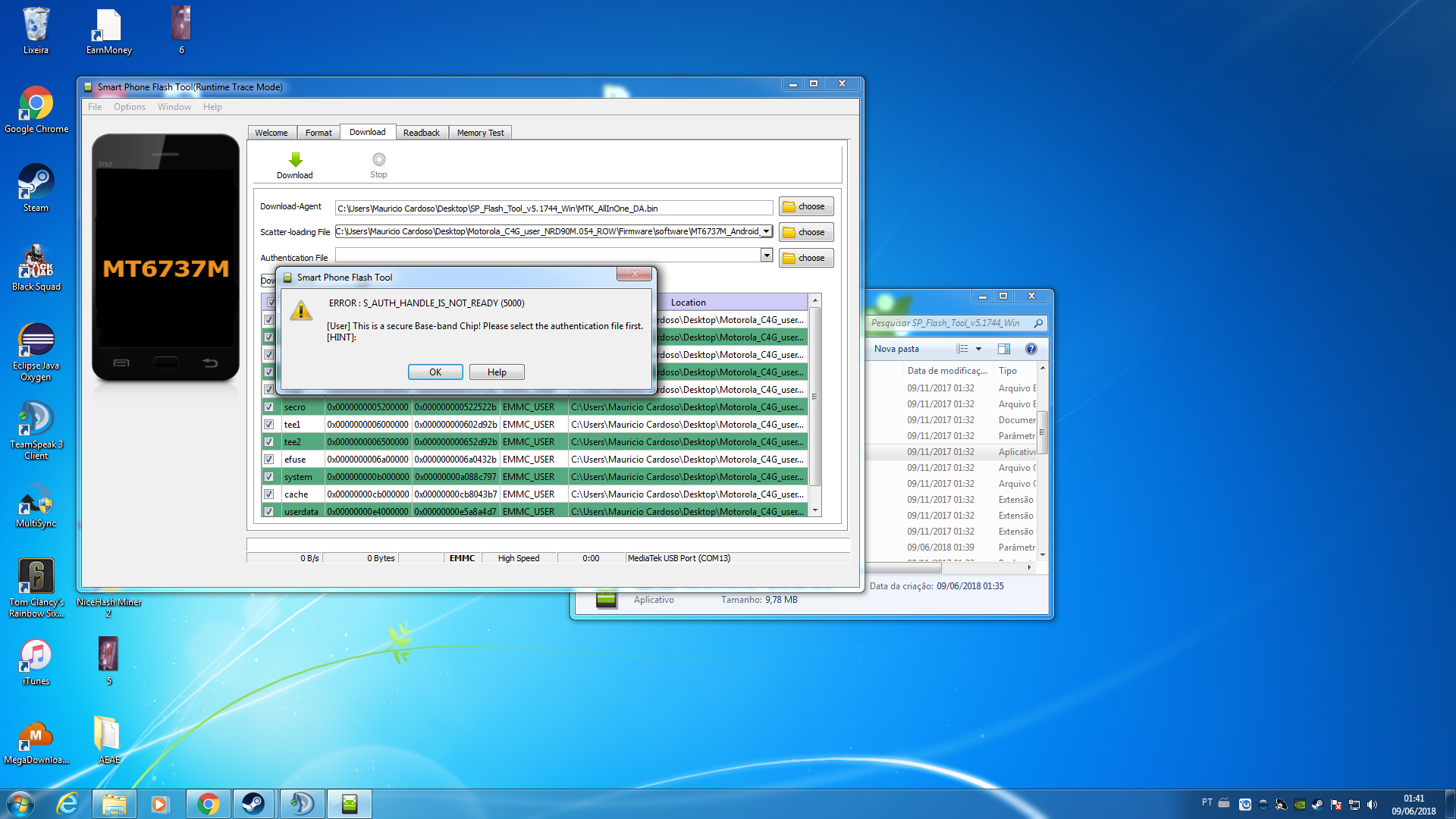Viewport: 1456px width, 819px height.
Task: Click the Download-Agent path field
Action: (x=554, y=208)
